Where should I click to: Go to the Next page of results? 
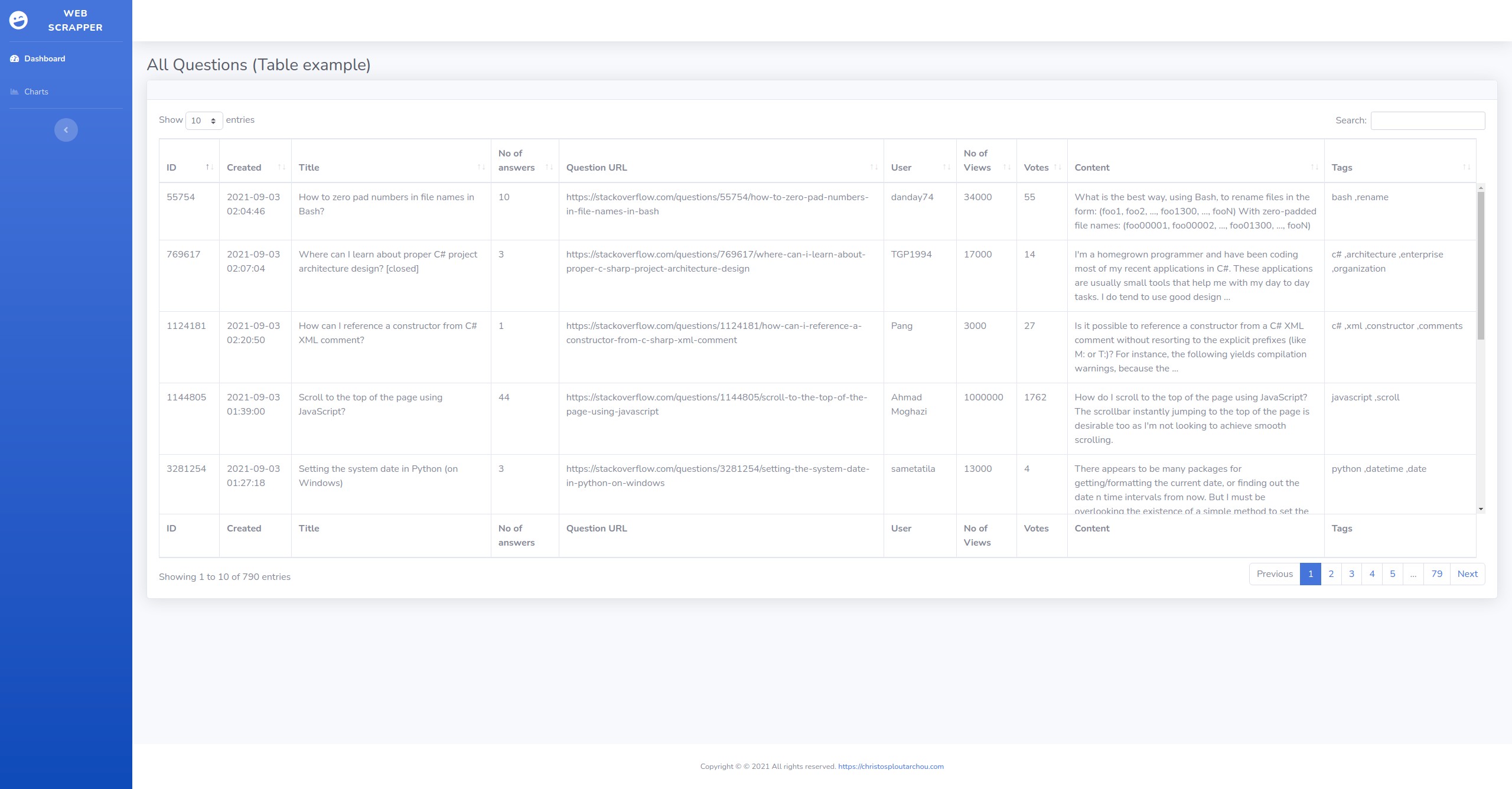click(x=1467, y=574)
